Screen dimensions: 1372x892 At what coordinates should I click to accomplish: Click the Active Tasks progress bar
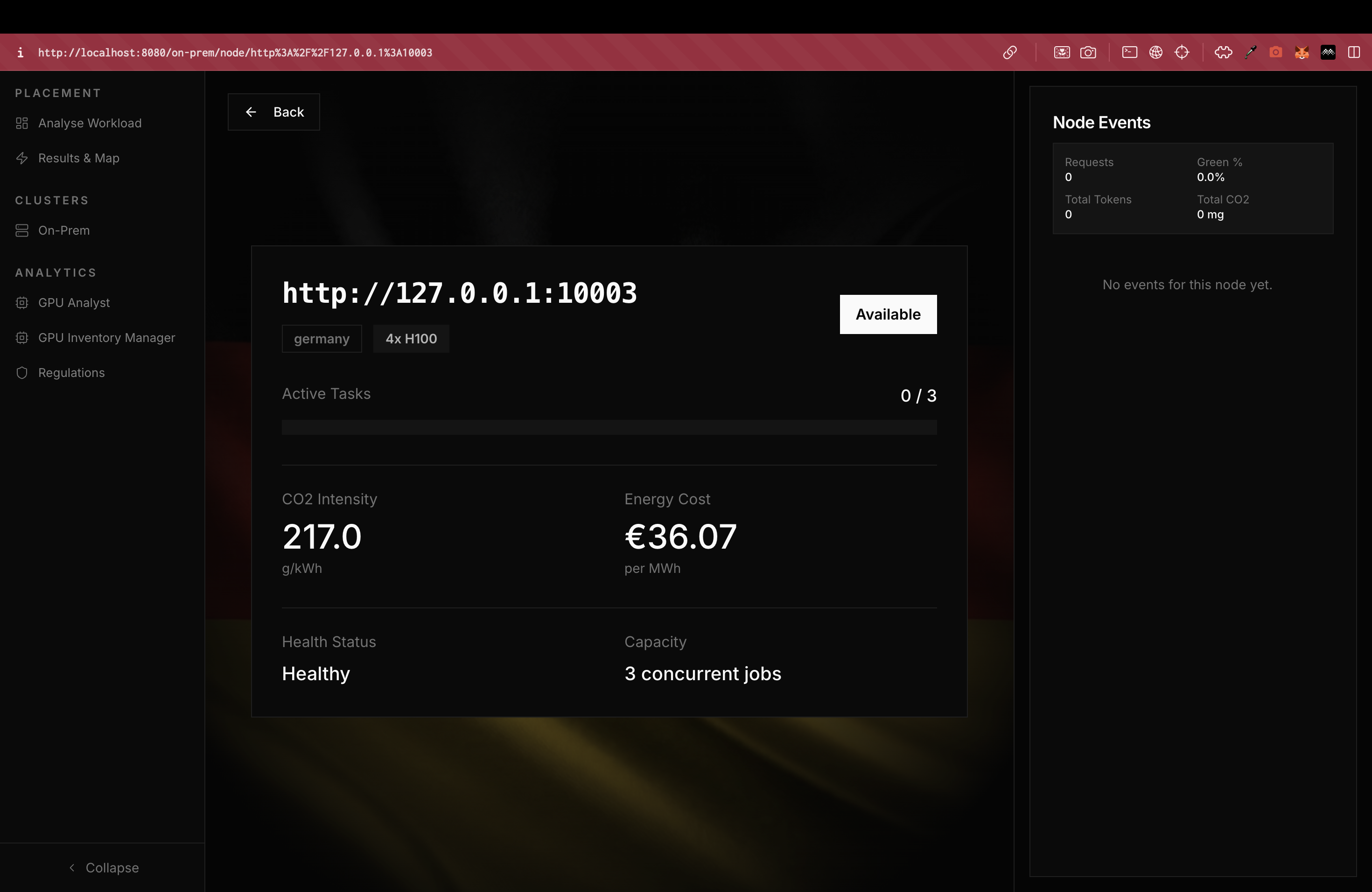tap(609, 427)
